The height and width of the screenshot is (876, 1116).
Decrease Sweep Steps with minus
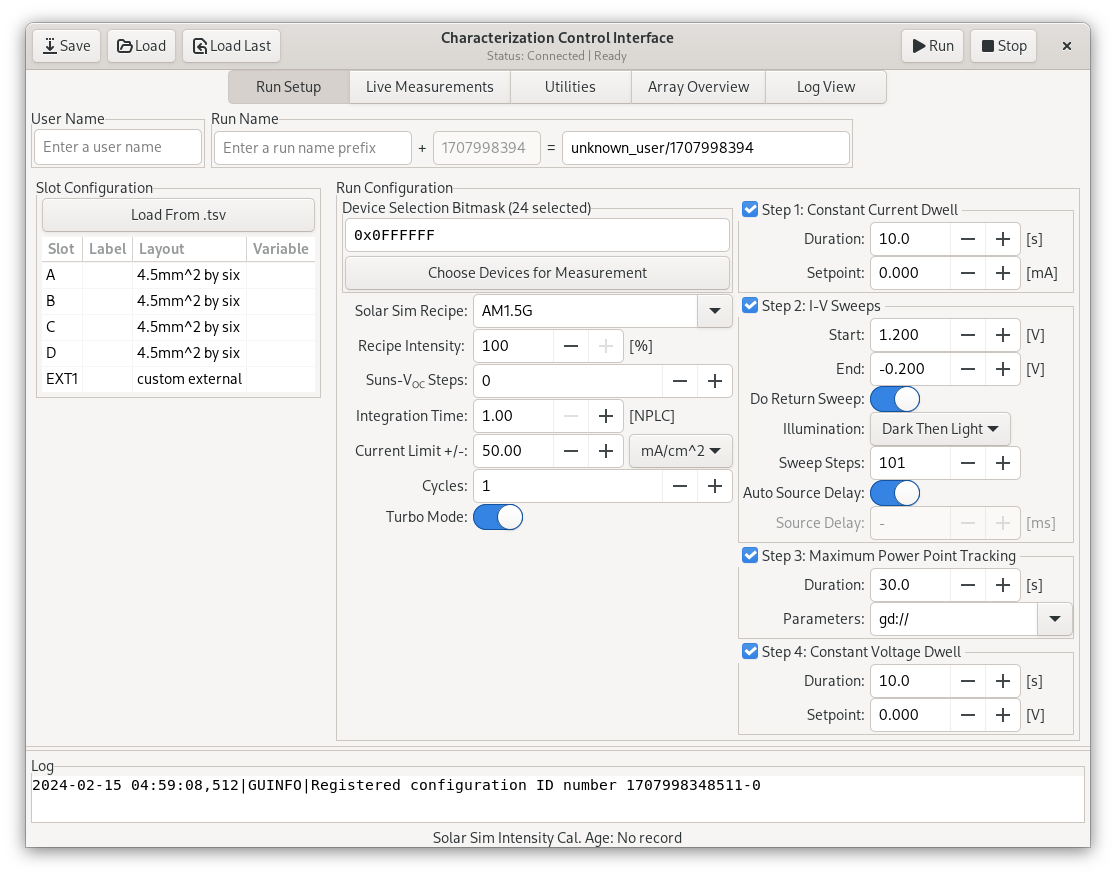tap(968, 463)
